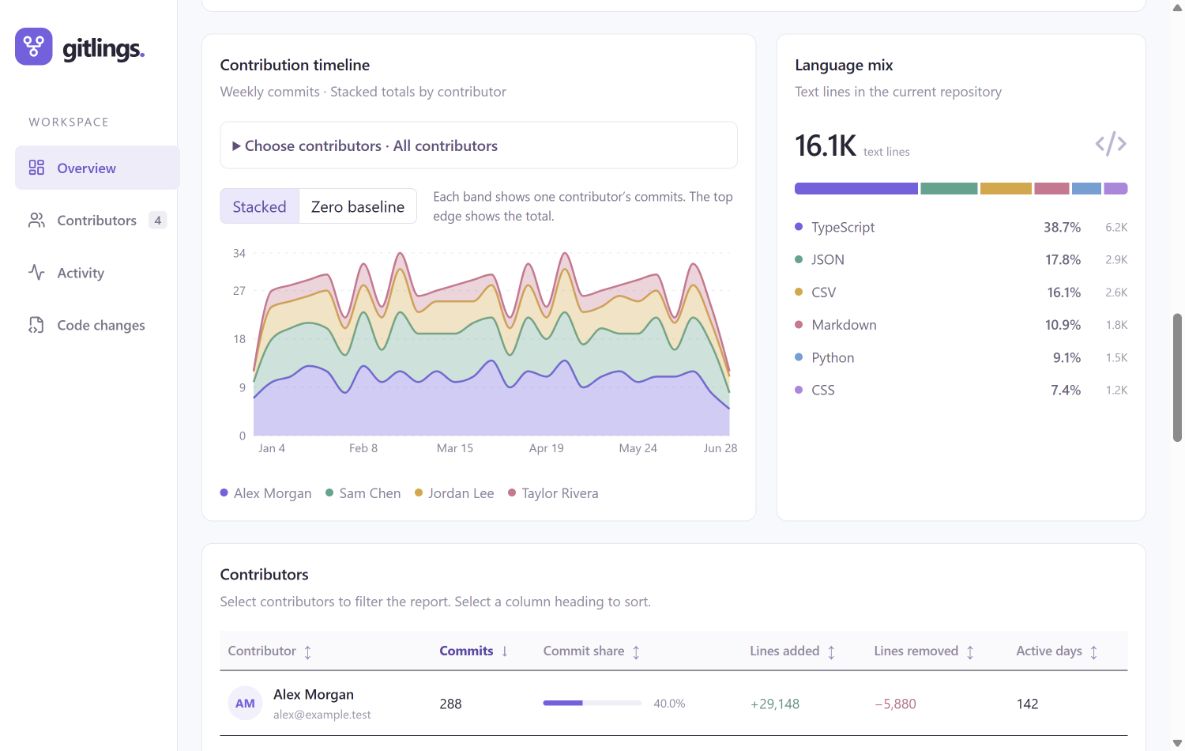The width and height of the screenshot is (1185, 751).
Task: Click the sort arrows beside Active days
Action: coord(1094,652)
